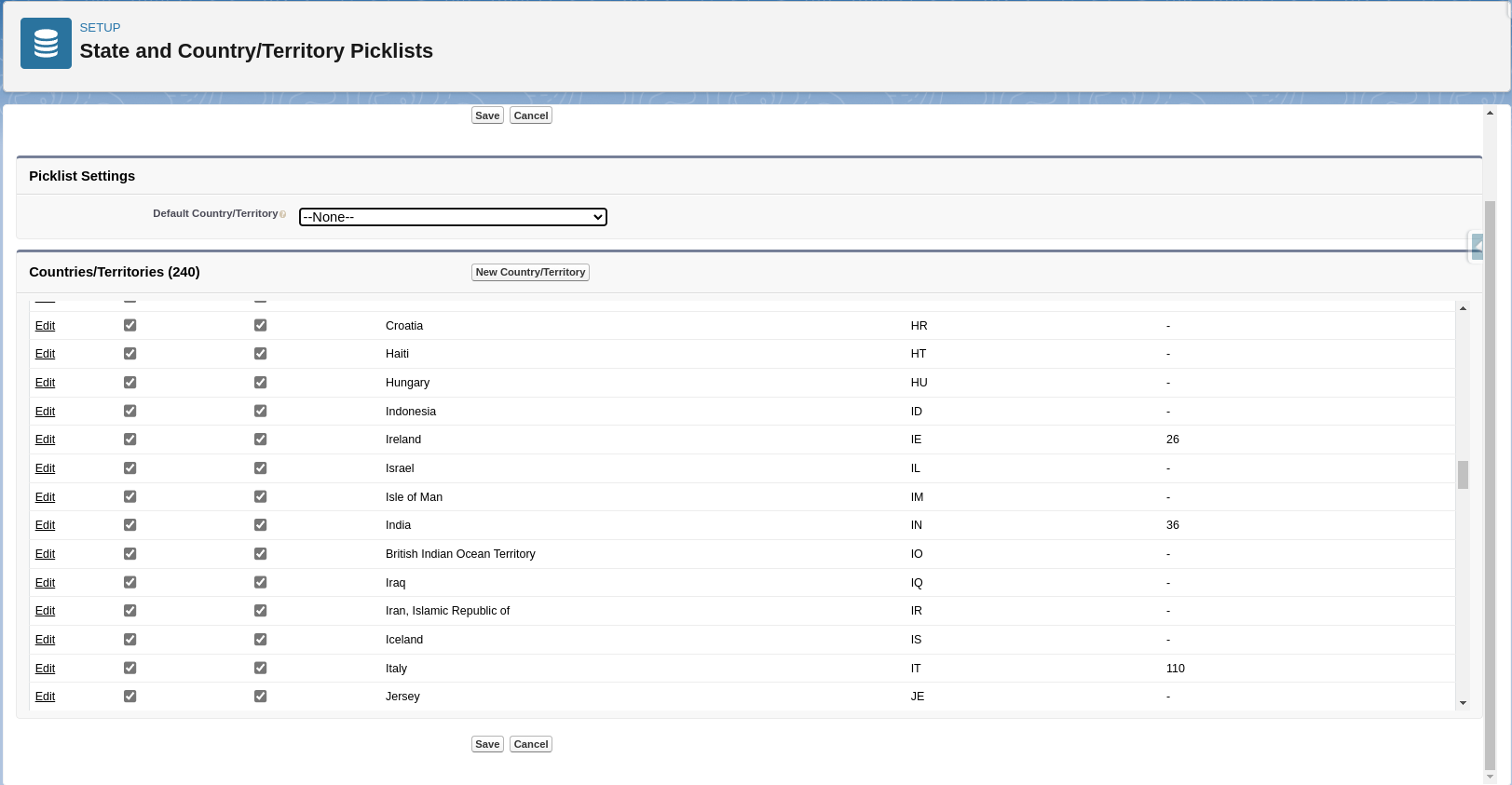Screen dimensions: 1512x785
Task: Open the Default Country/Territory dropdown
Action: tap(453, 217)
